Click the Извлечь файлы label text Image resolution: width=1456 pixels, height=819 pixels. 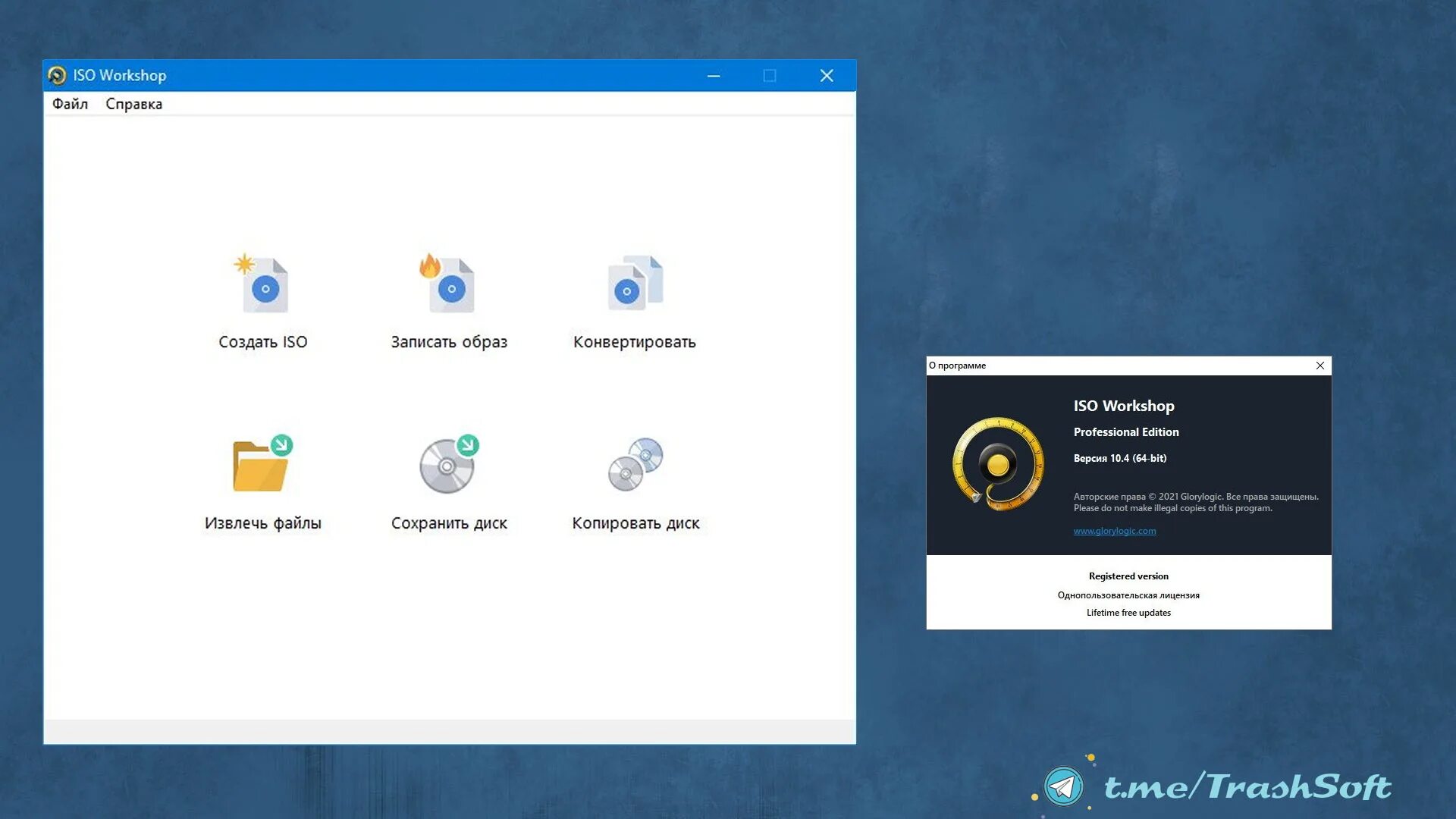pyautogui.click(x=263, y=523)
